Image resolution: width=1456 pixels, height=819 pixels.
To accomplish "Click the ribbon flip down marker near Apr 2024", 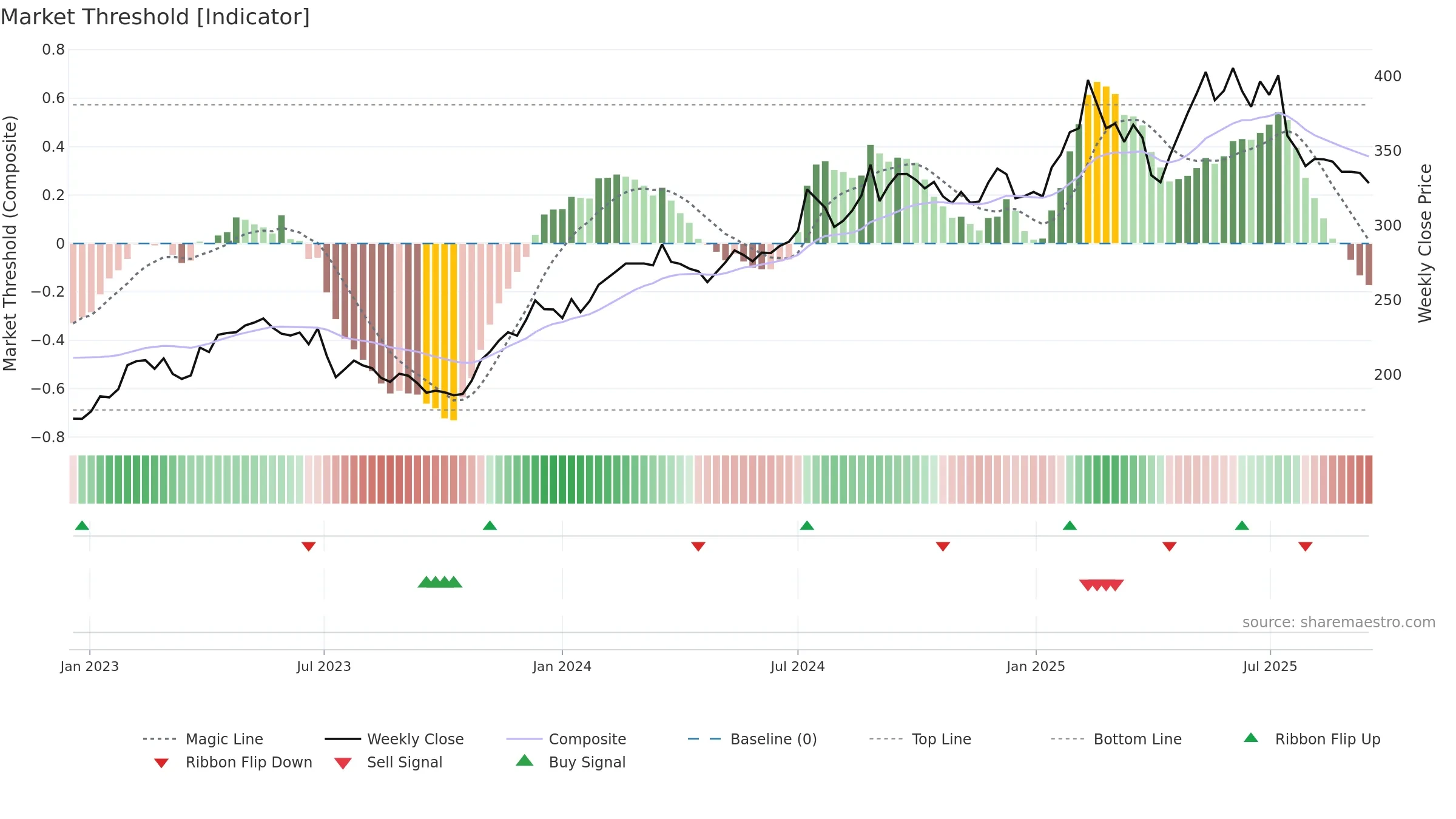I will click(698, 547).
